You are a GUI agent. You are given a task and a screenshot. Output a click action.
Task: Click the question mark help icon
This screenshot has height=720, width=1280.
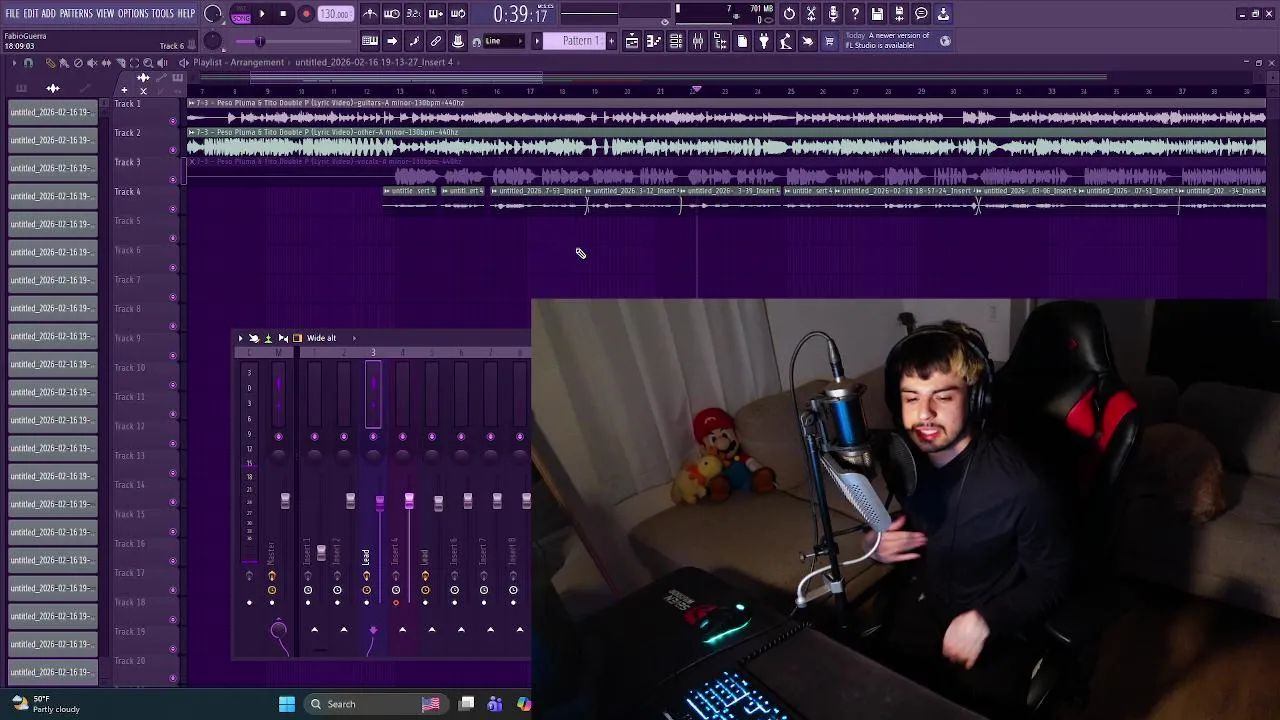(x=855, y=14)
